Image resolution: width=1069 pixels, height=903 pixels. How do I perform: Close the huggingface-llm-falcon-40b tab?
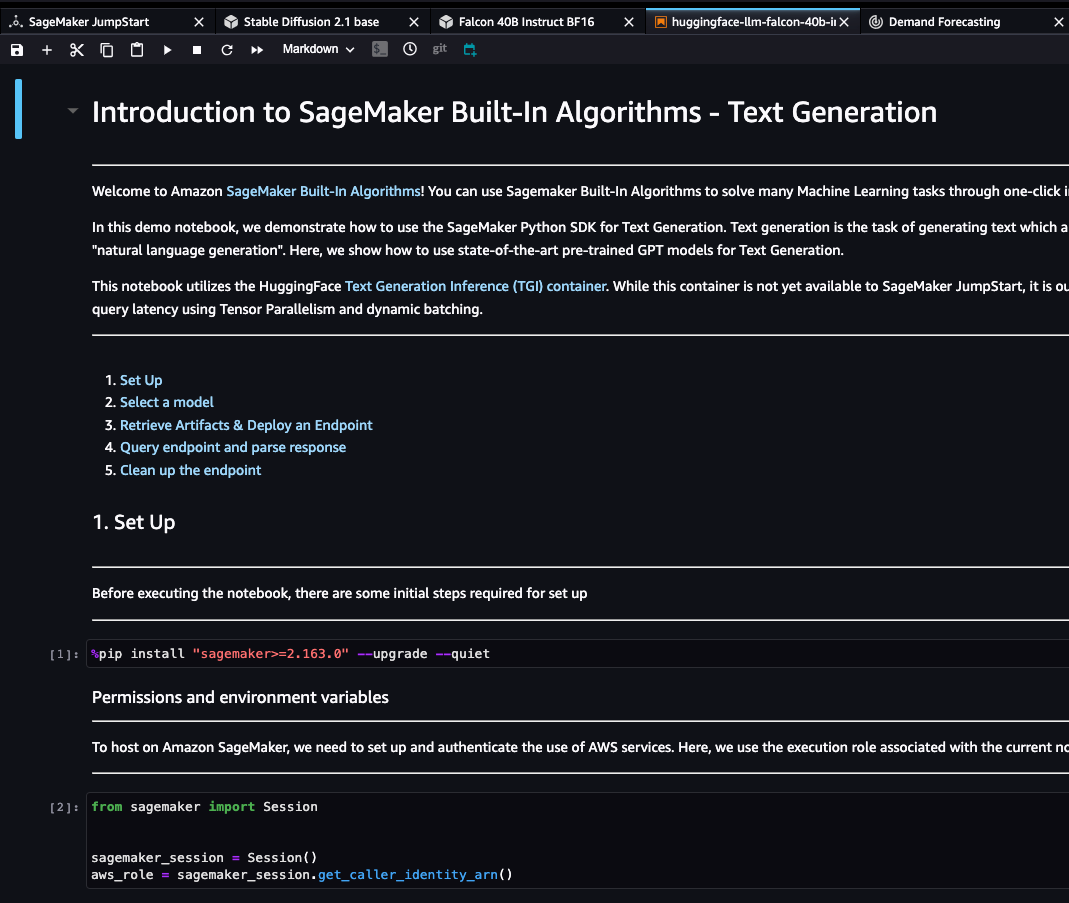[844, 22]
